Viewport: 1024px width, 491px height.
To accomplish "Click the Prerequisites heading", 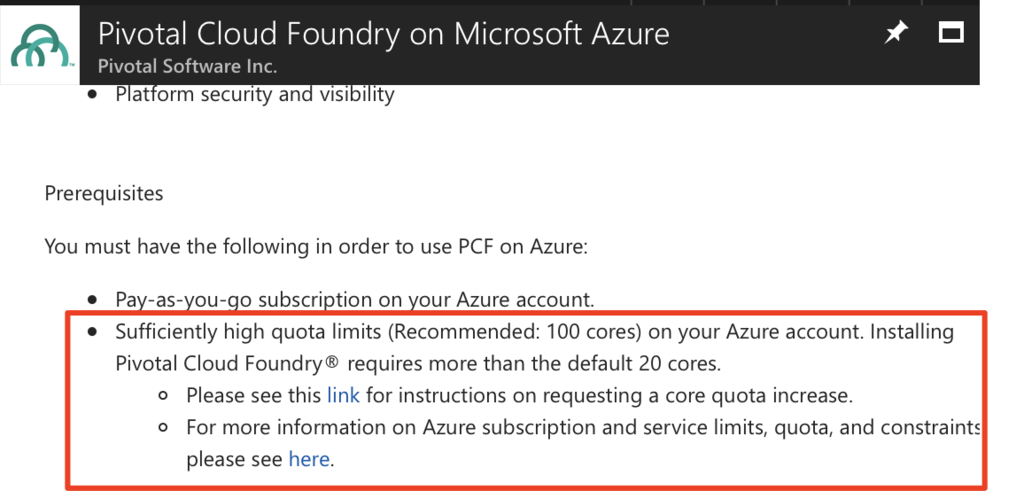I will [103, 192].
